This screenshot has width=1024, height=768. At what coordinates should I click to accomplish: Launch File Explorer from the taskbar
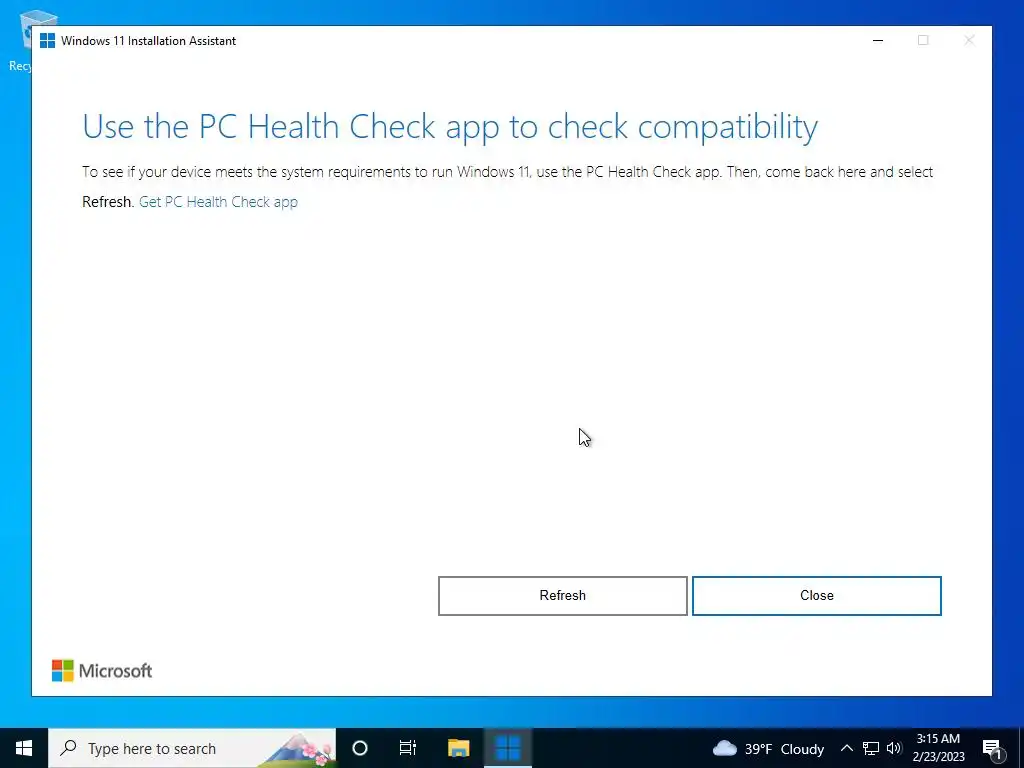point(458,748)
